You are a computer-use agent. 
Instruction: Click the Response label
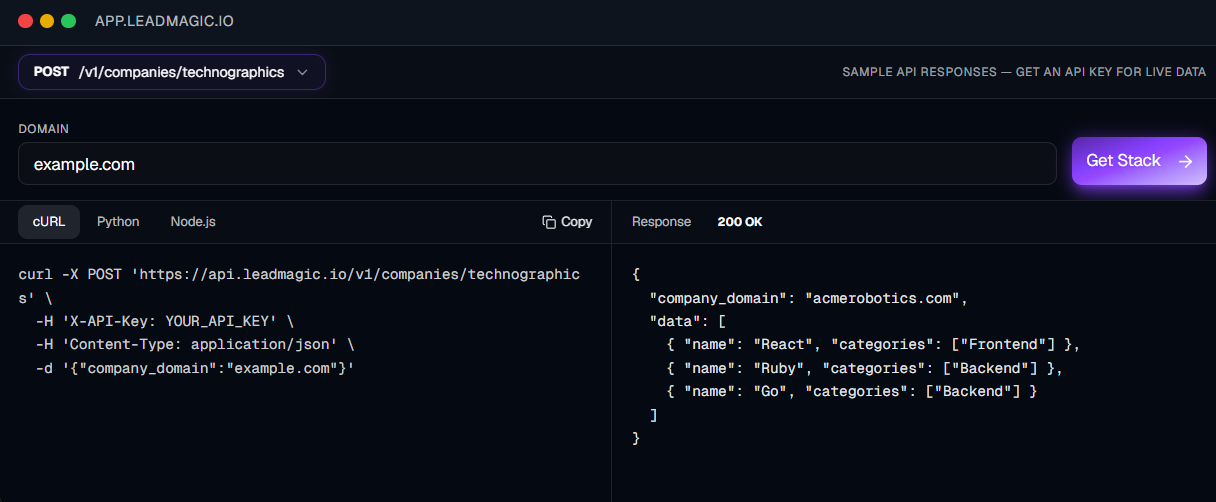click(661, 222)
